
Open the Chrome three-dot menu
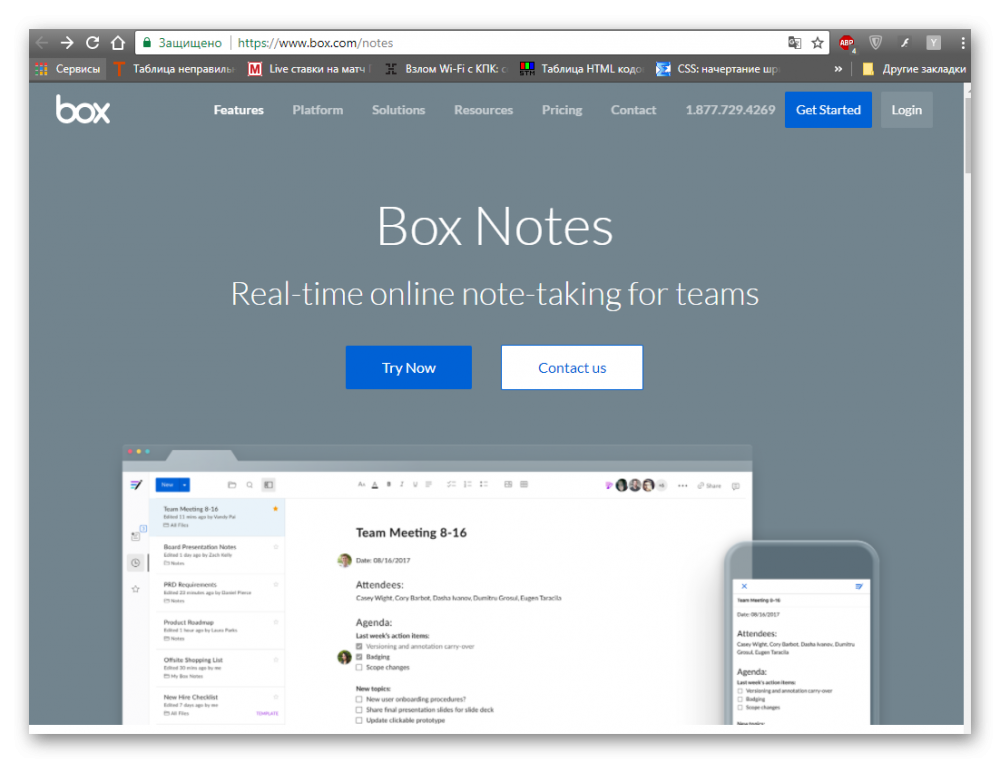click(962, 43)
